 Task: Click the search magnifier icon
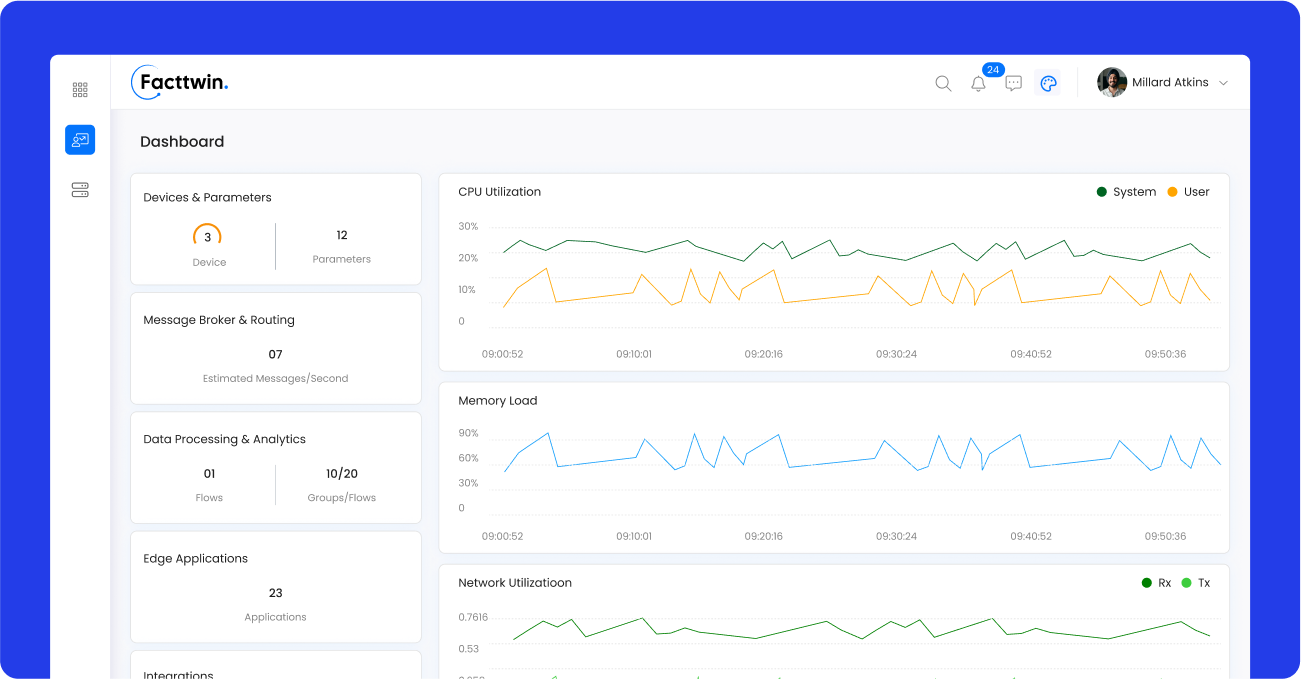point(943,83)
